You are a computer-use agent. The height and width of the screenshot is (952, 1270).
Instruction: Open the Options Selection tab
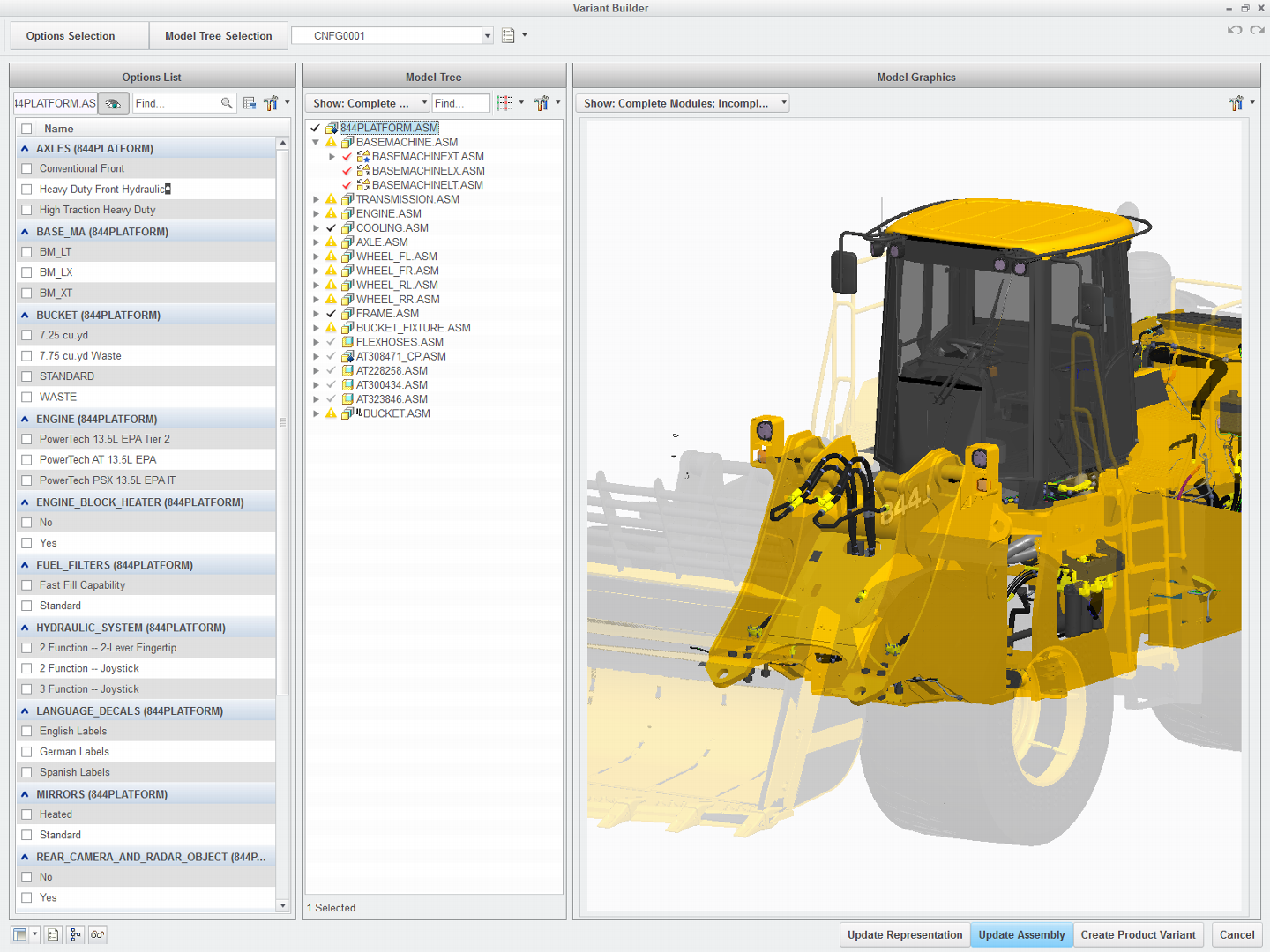click(x=70, y=35)
